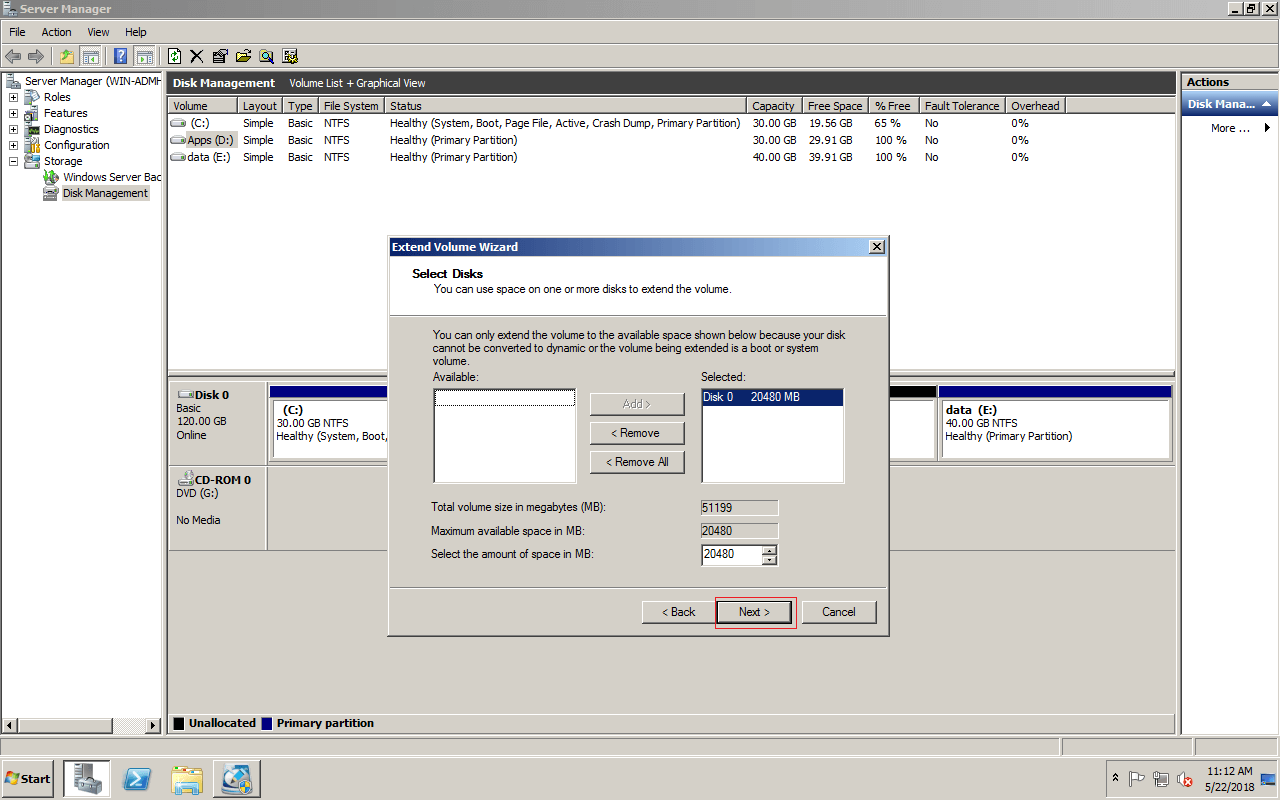1280x800 pixels.
Task: Sort by File System column header
Action: (351, 105)
